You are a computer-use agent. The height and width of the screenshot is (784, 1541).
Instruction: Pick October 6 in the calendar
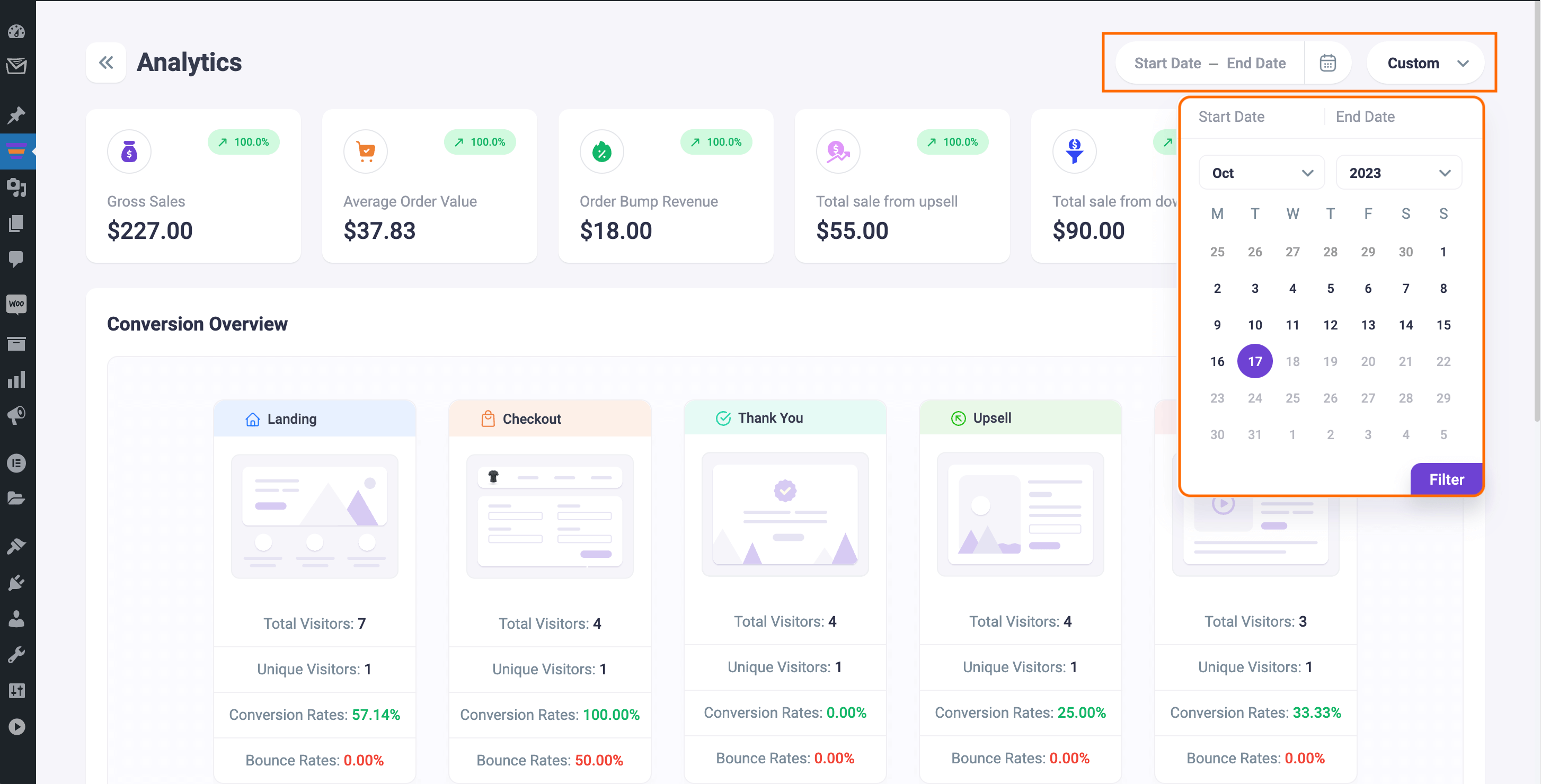[1368, 288]
